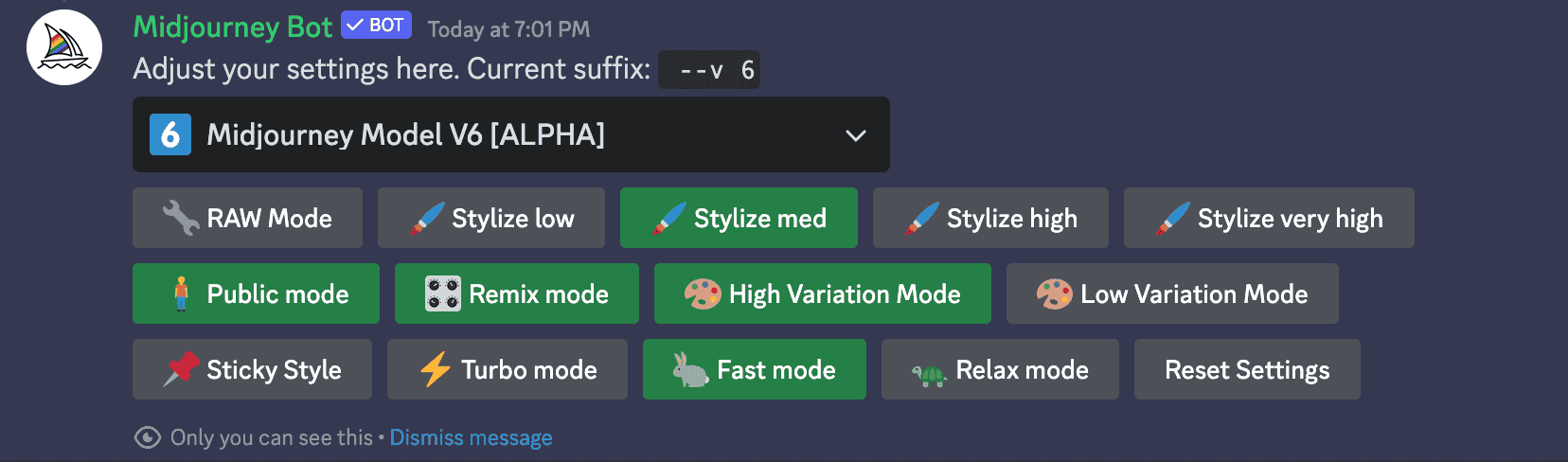1568x462 pixels.
Task: Click the paintbrush icon on Stylize low
Action: pos(427,218)
